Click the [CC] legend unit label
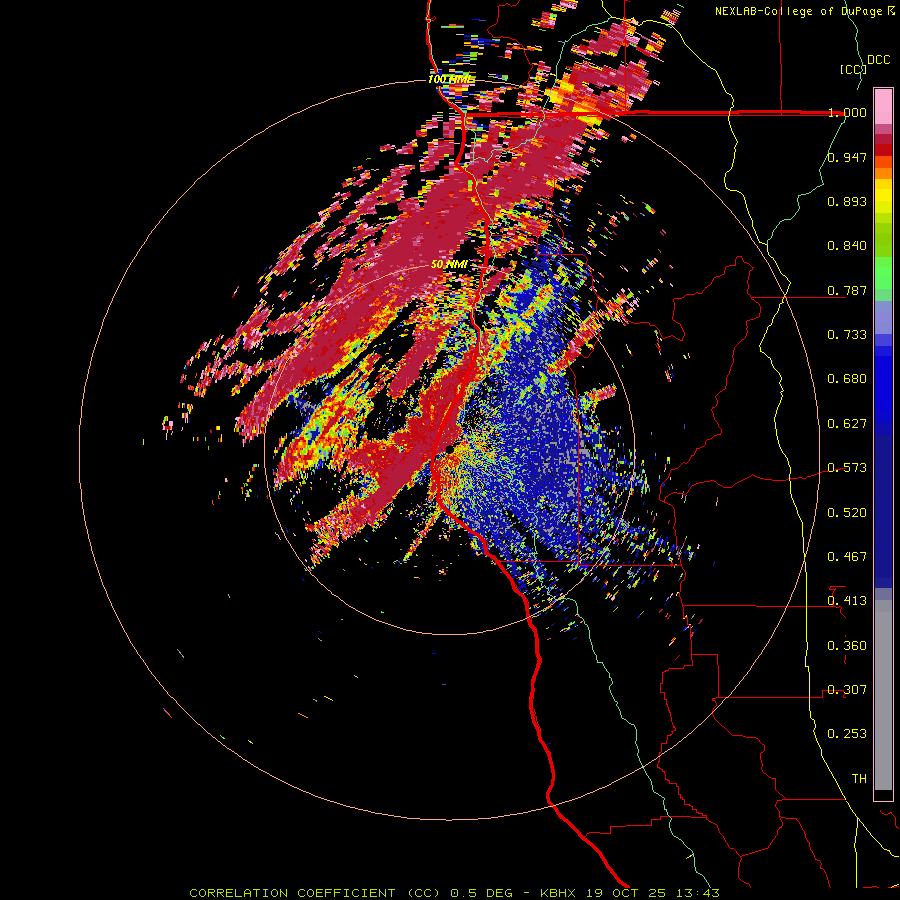The width and height of the screenshot is (900, 900). [853, 69]
